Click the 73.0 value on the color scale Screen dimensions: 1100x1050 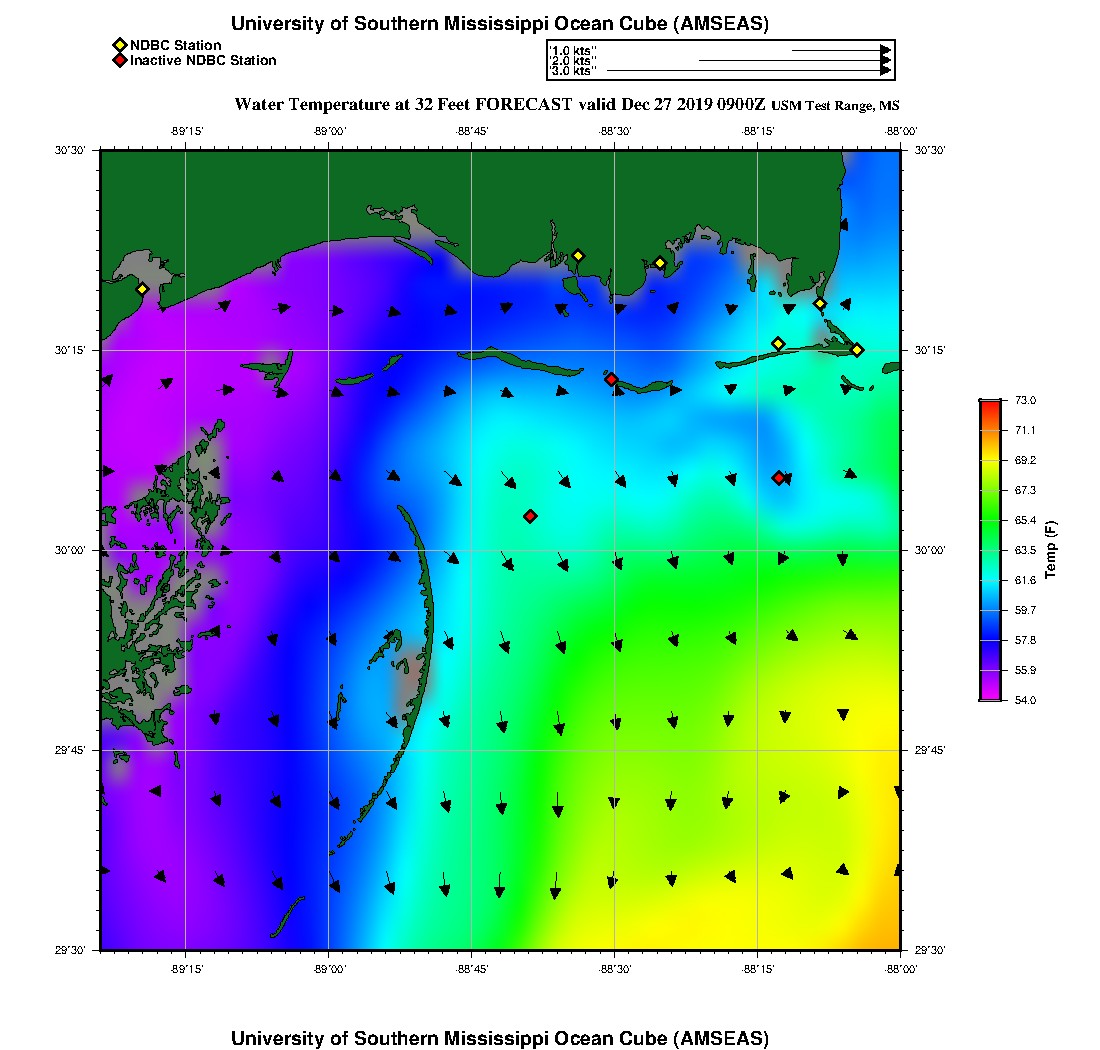[x=1027, y=401]
